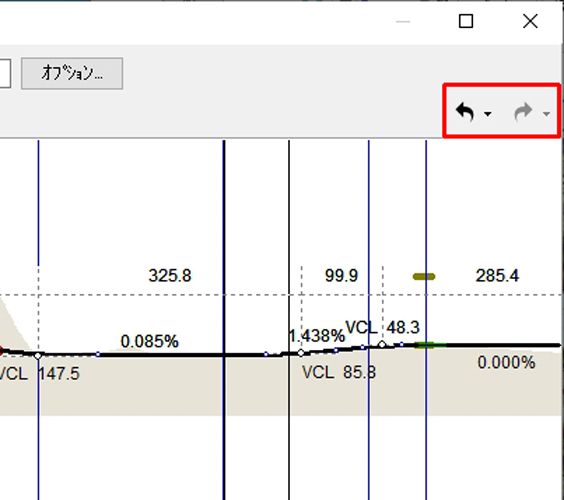Close the window with X icon

pos(530,21)
